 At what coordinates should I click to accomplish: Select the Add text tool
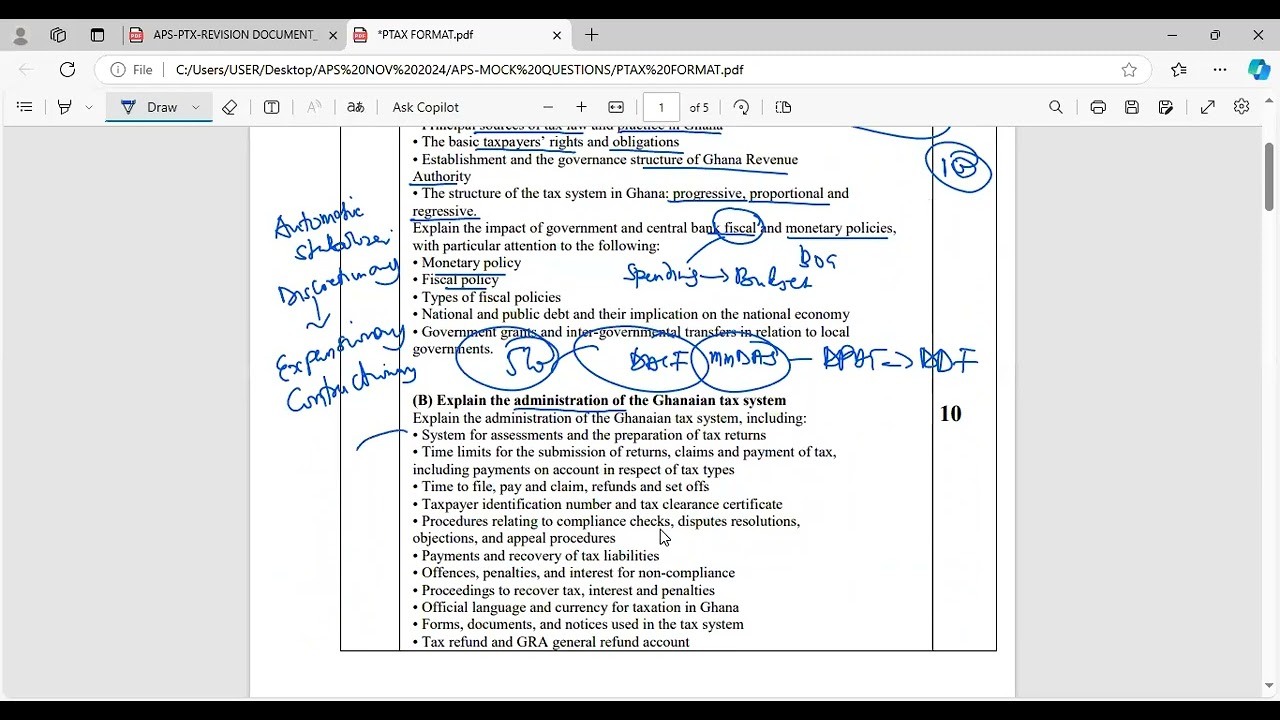click(x=271, y=107)
